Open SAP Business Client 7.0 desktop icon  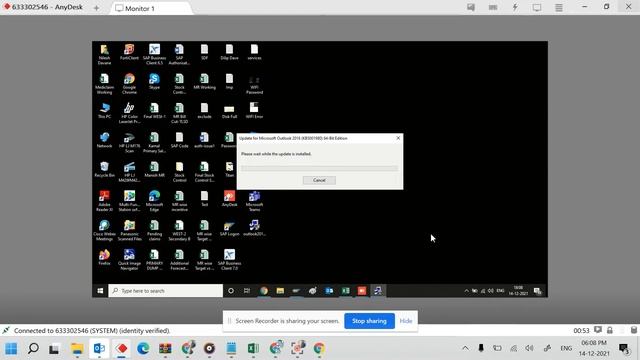click(x=229, y=260)
